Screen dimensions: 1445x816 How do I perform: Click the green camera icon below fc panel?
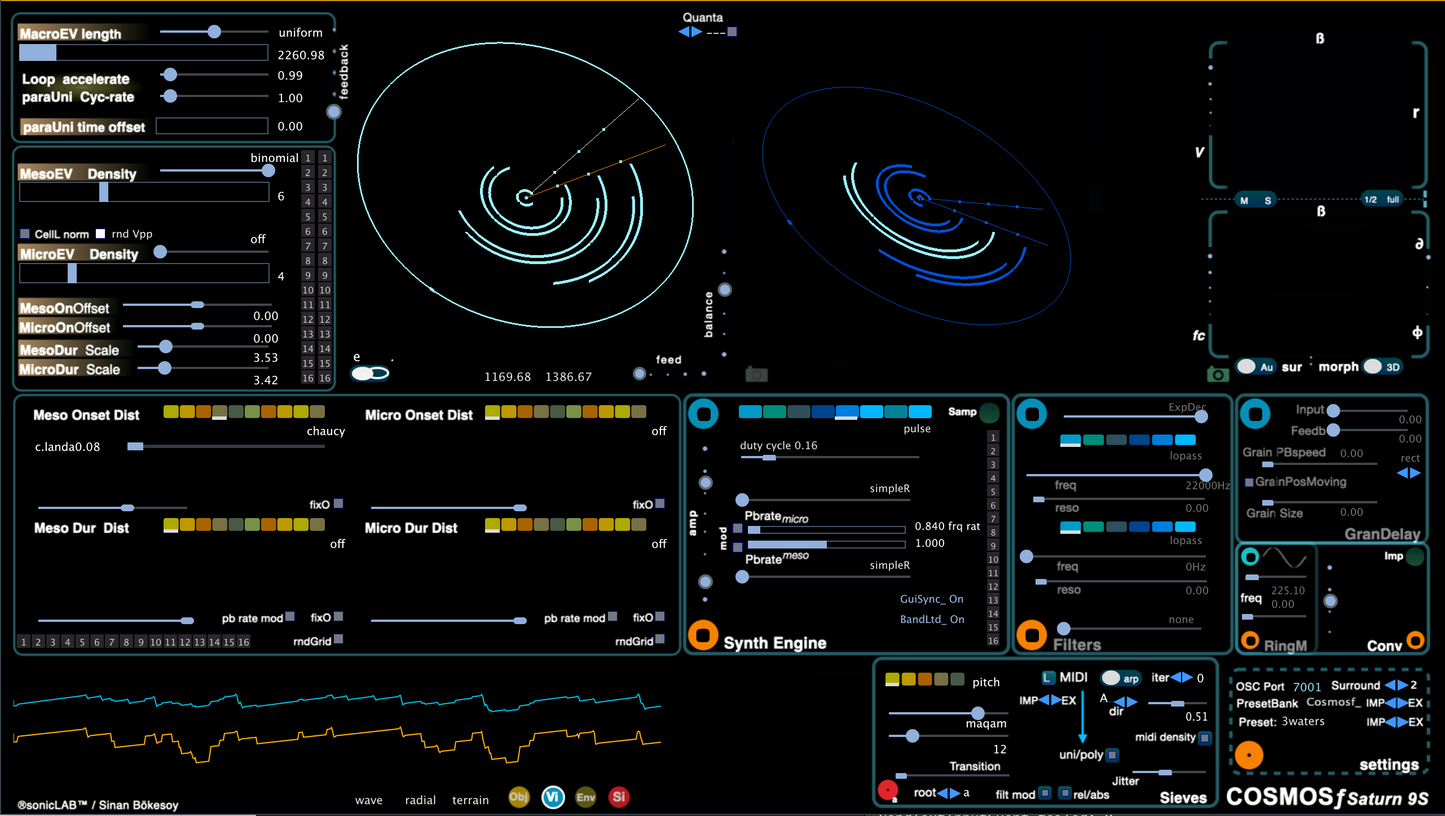[1218, 374]
